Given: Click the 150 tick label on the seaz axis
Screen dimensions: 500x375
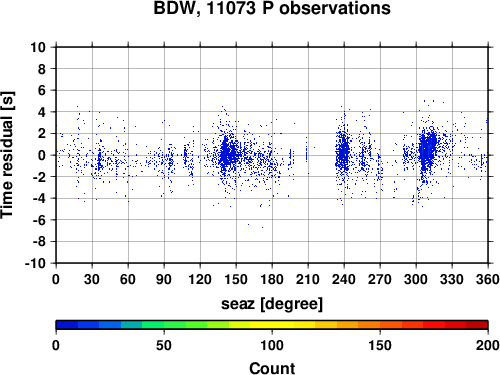Looking at the screenshot, I should coord(236,279).
